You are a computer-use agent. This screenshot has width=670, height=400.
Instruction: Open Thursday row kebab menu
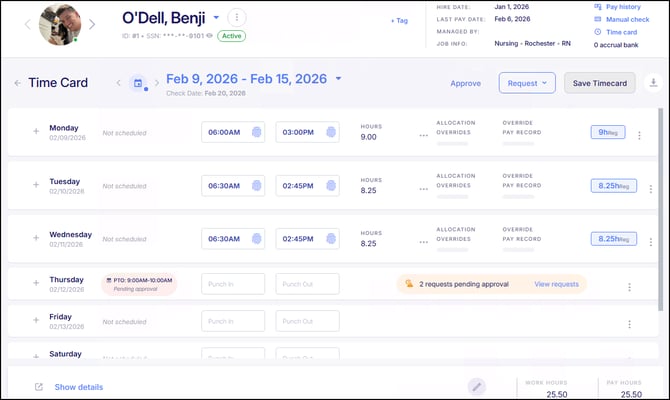629,287
